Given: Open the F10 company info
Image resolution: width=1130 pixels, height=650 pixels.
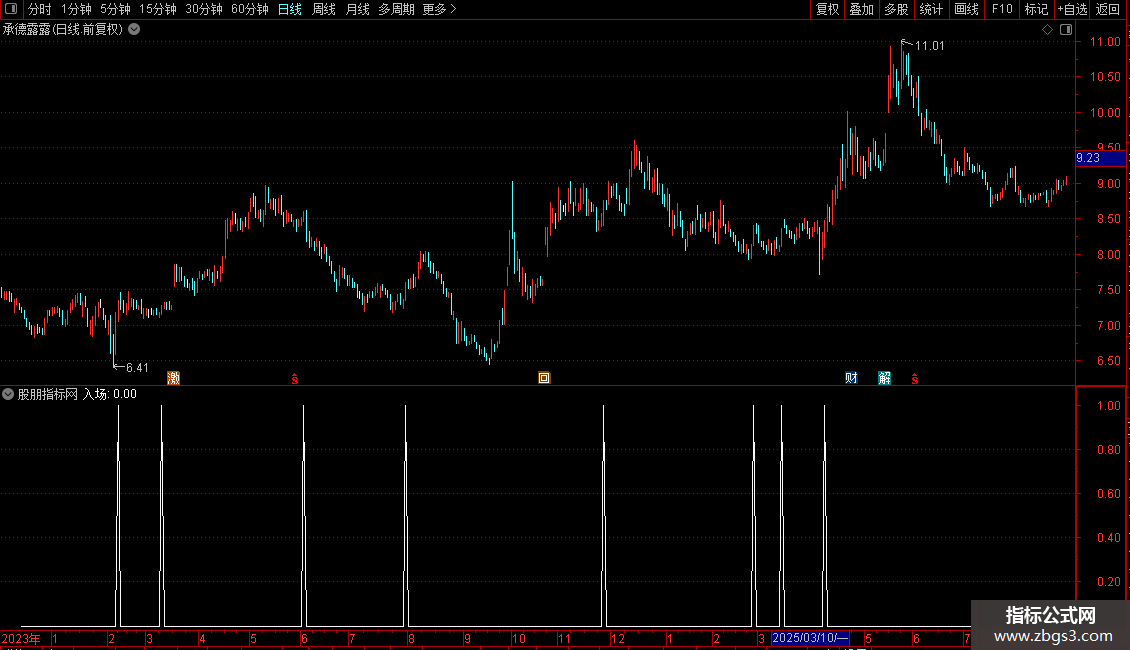Looking at the screenshot, I should [x=1002, y=9].
